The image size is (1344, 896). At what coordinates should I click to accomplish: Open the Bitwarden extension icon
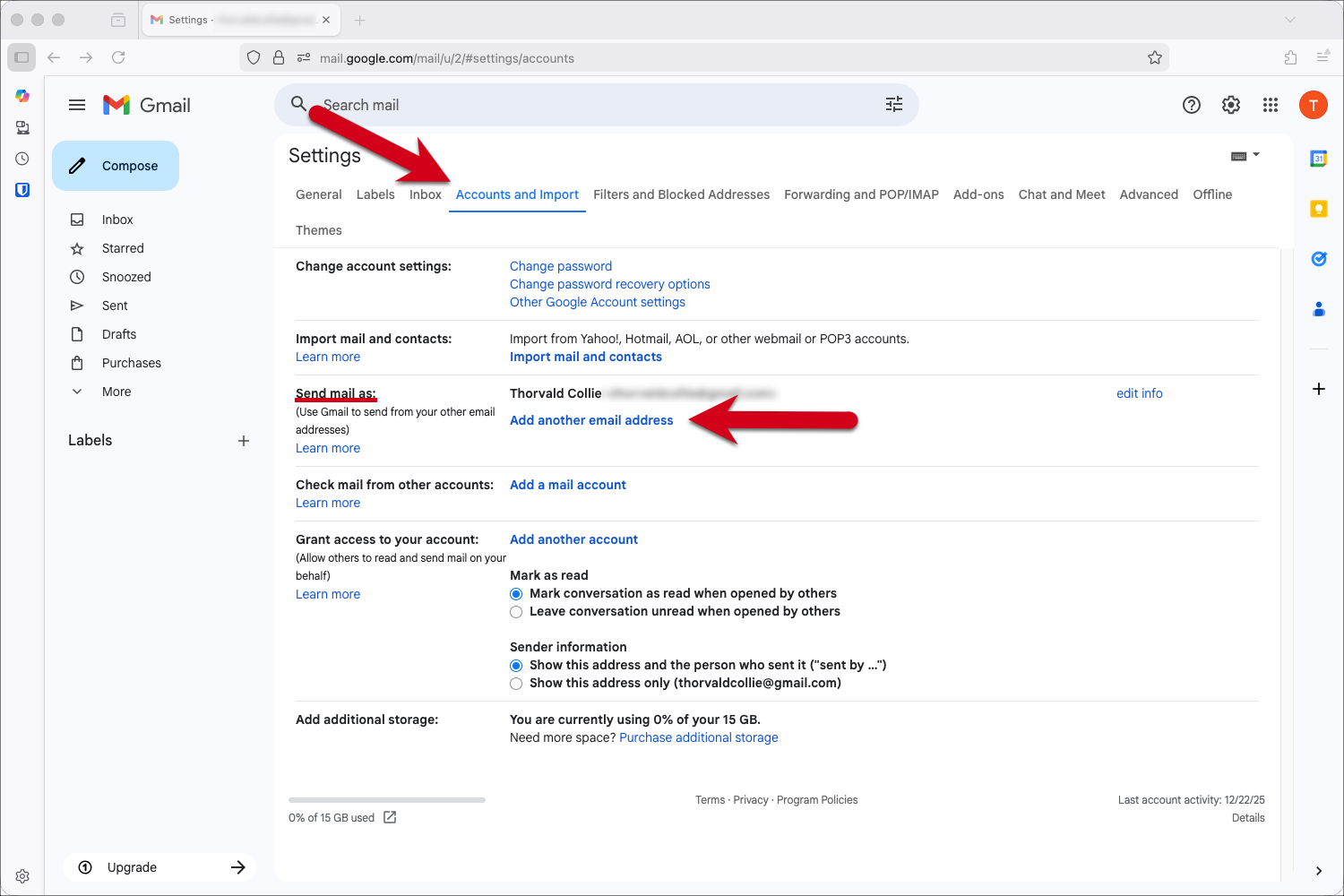22,189
